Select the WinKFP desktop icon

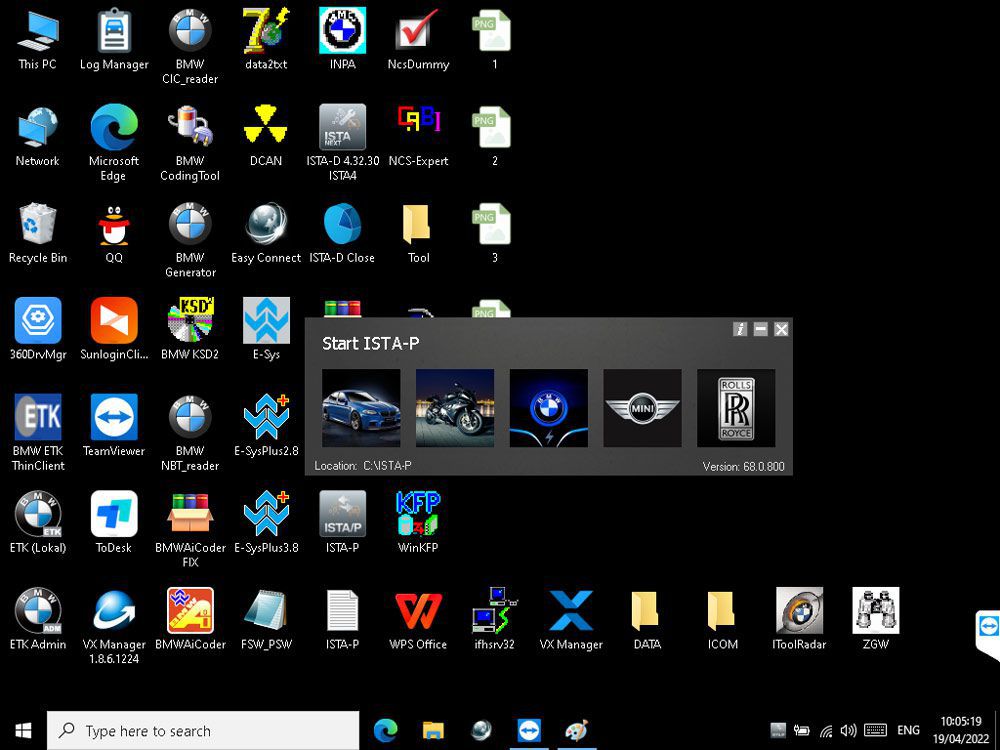coord(418,523)
